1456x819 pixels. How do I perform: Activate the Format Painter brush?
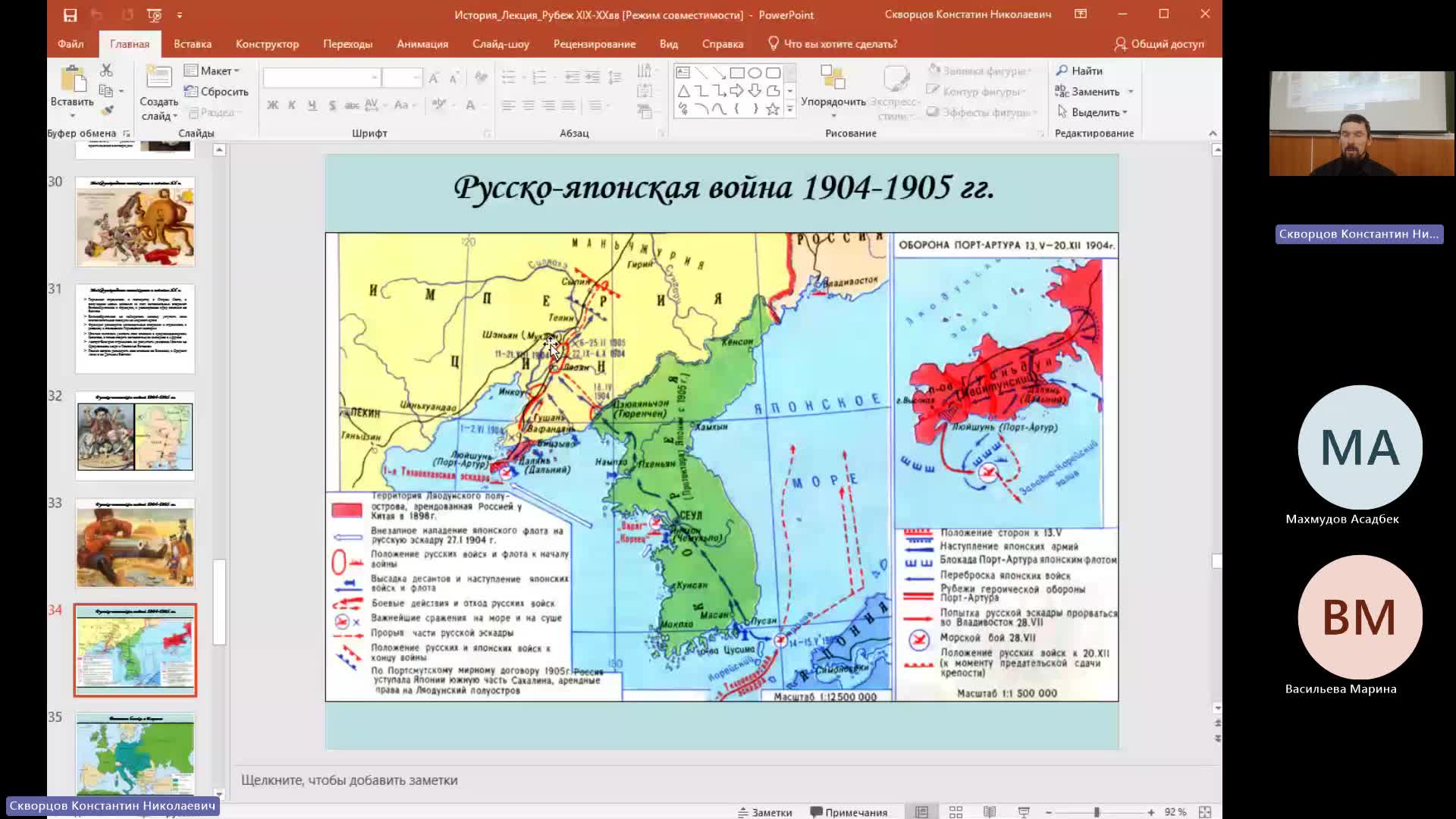click(107, 111)
